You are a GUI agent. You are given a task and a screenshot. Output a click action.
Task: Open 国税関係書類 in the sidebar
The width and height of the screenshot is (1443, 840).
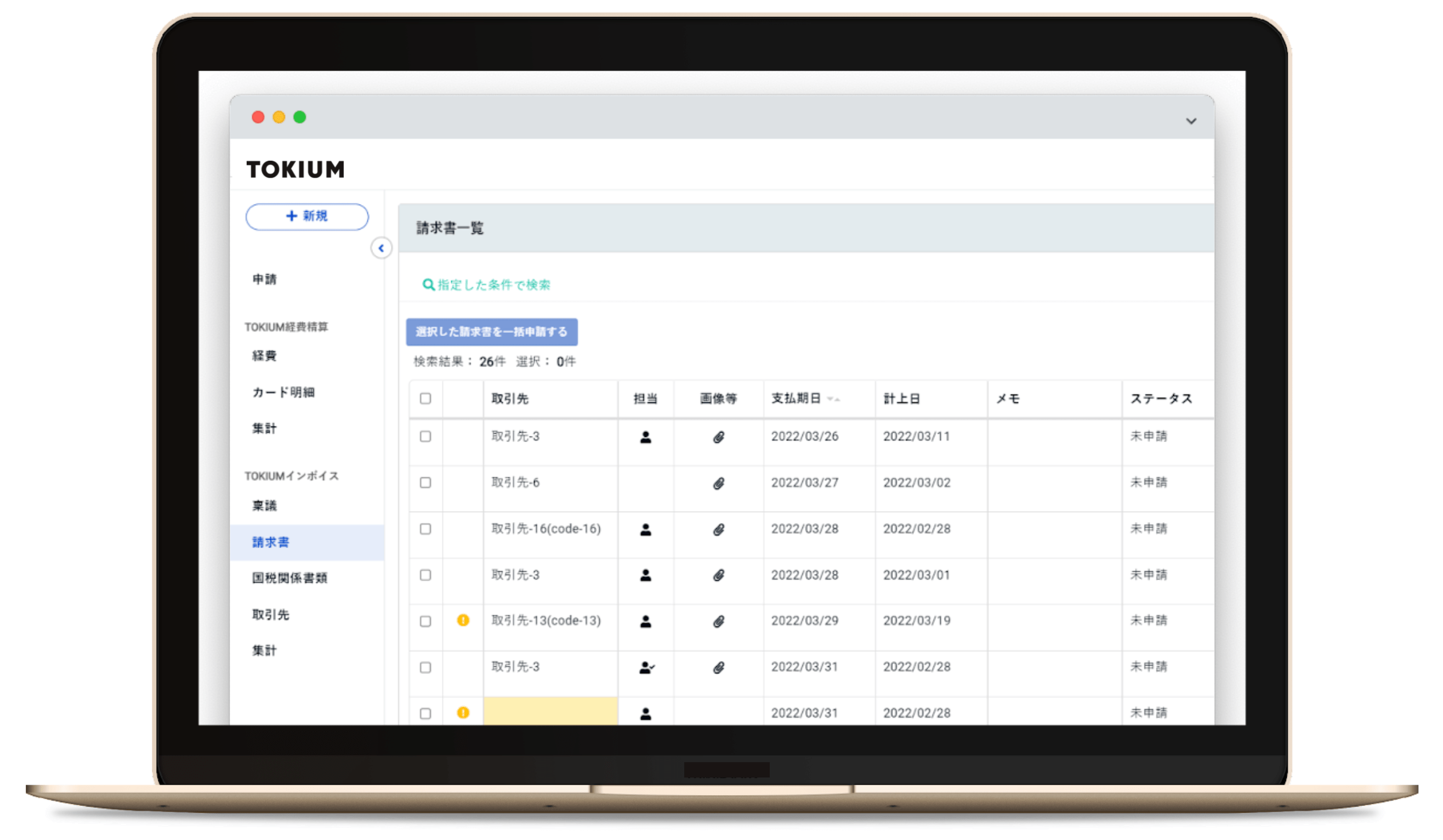[289, 578]
